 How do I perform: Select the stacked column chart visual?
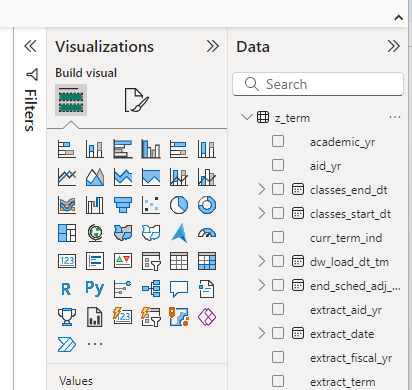95,149
